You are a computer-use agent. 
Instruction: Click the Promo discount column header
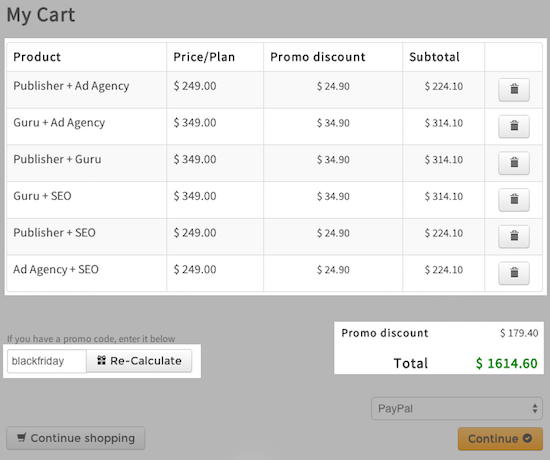coord(318,57)
